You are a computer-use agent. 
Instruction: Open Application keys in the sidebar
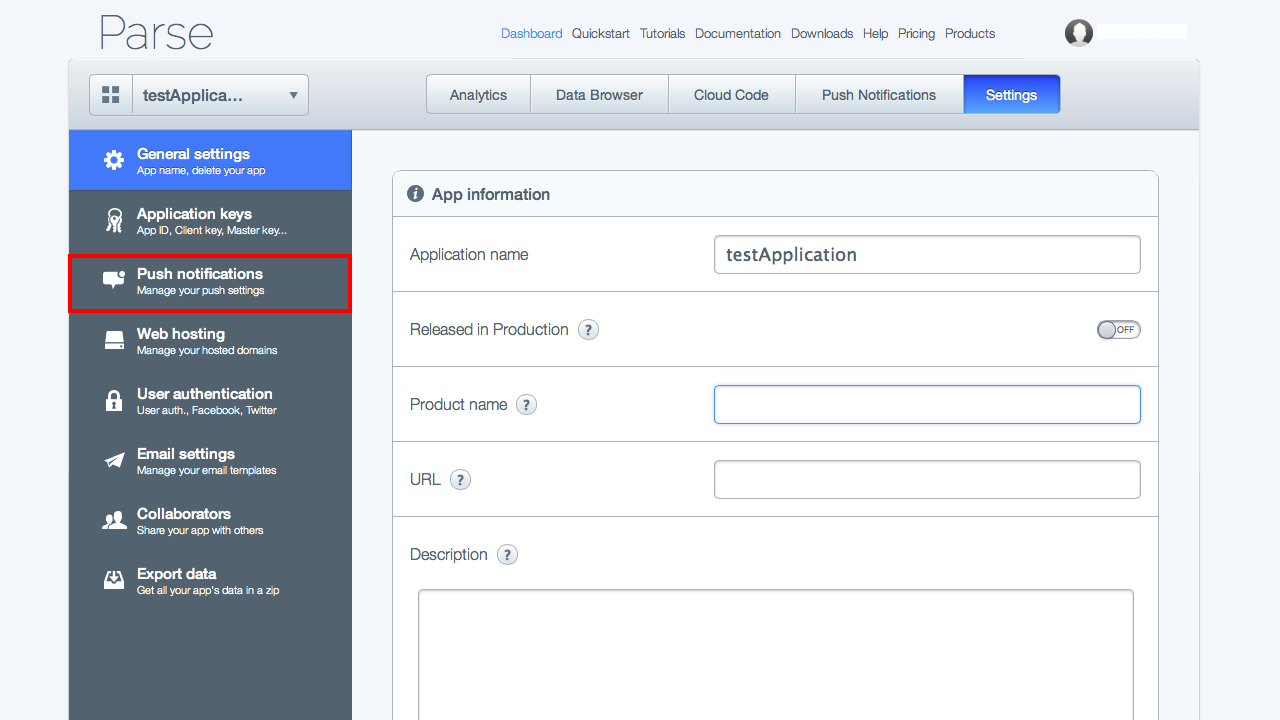click(210, 220)
